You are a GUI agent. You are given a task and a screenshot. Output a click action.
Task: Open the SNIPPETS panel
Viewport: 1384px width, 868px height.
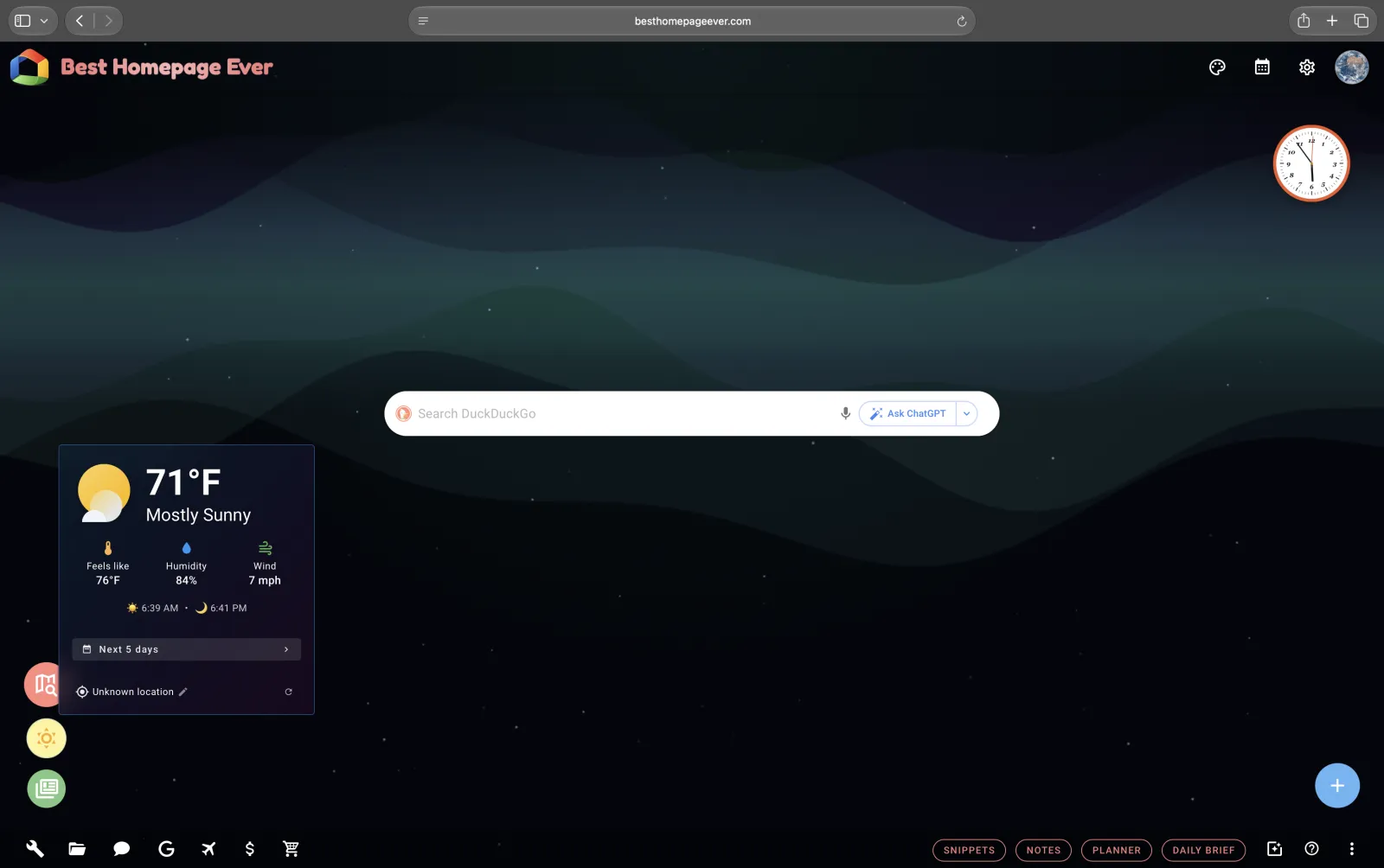tap(969, 850)
